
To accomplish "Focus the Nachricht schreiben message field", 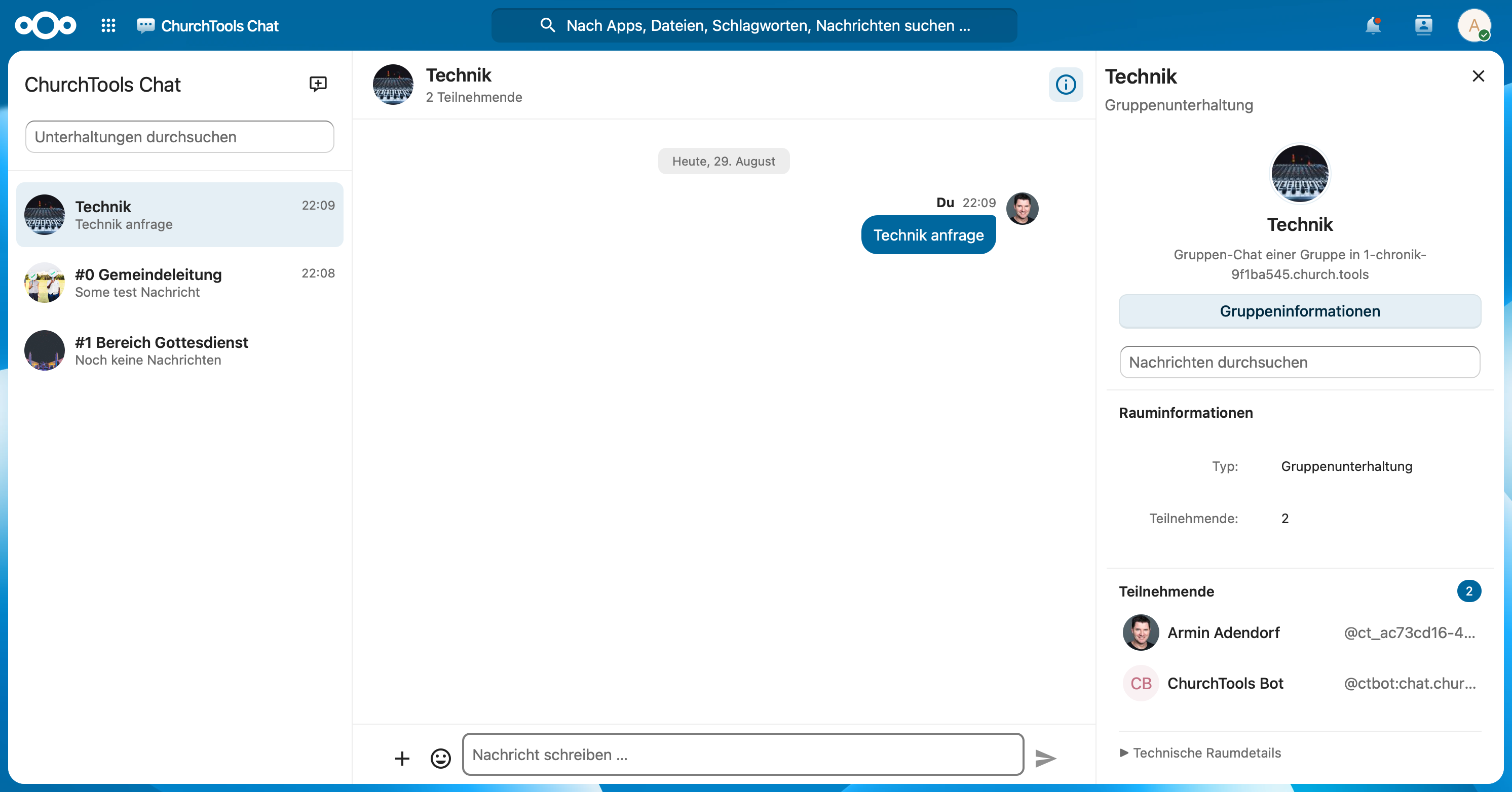I will [743, 755].
